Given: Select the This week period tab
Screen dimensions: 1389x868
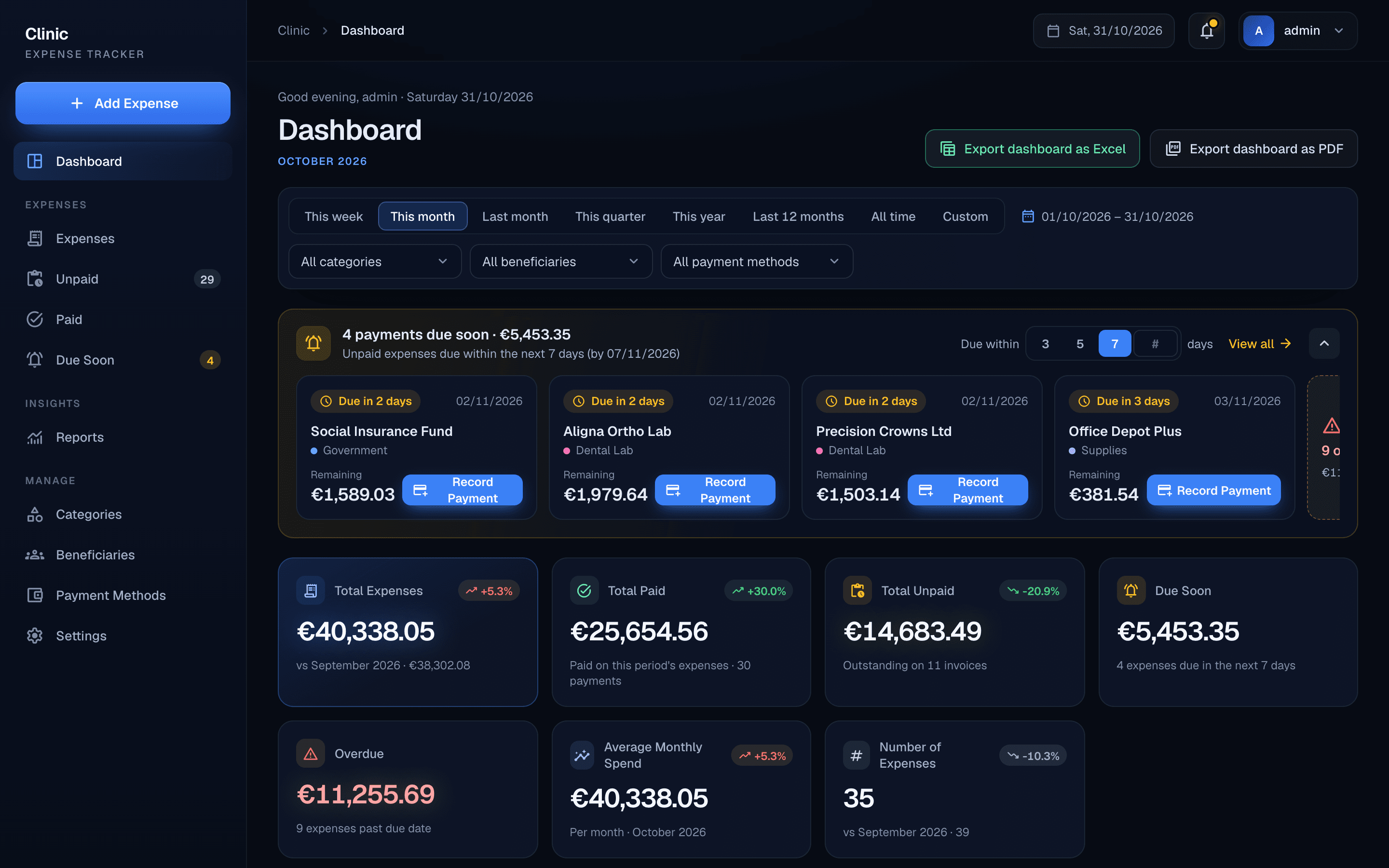Looking at the screenshot, I should [333, 217].
